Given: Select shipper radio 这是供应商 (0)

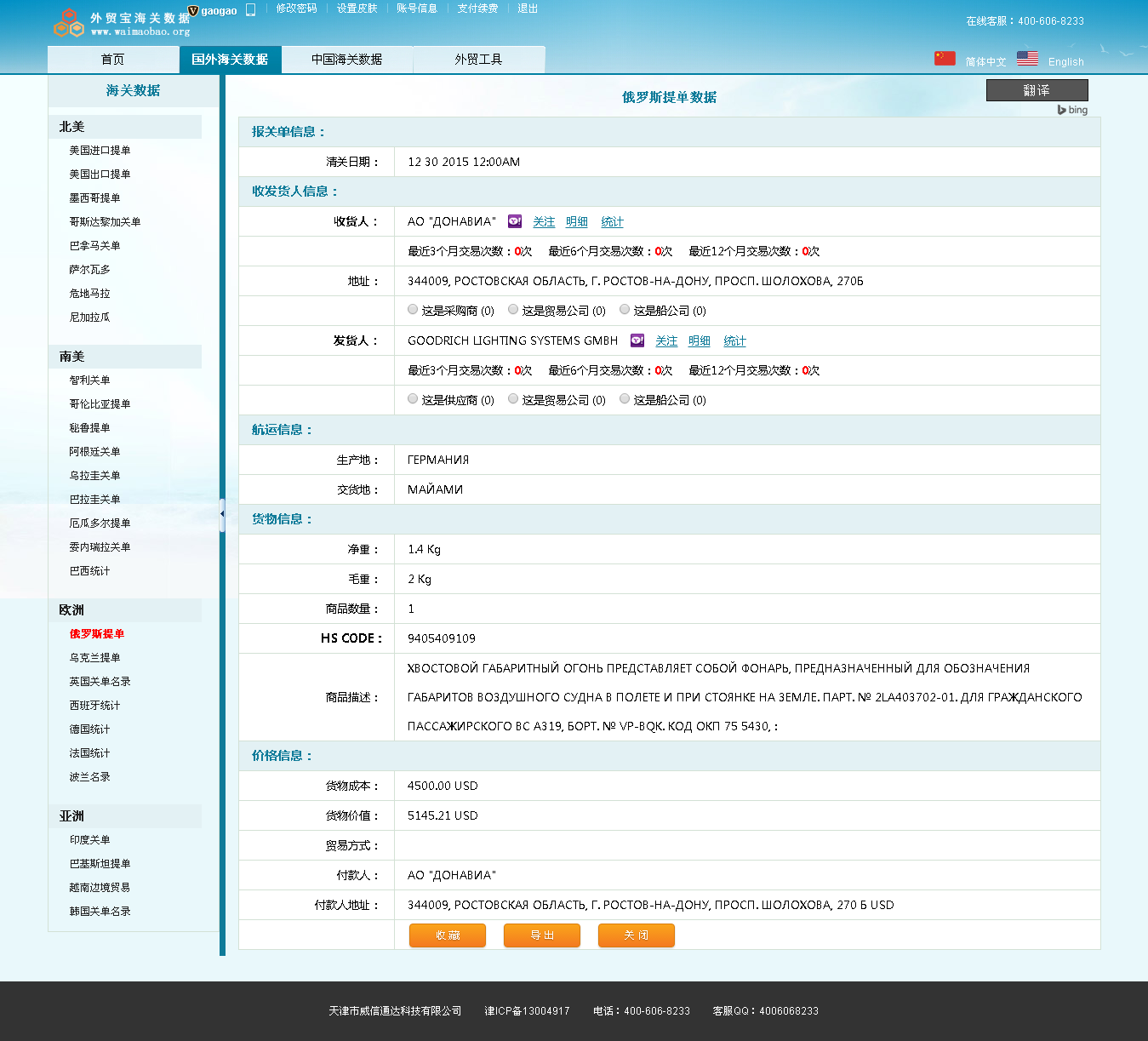Looking at the screenshot, I should click(x=413, y=399).
